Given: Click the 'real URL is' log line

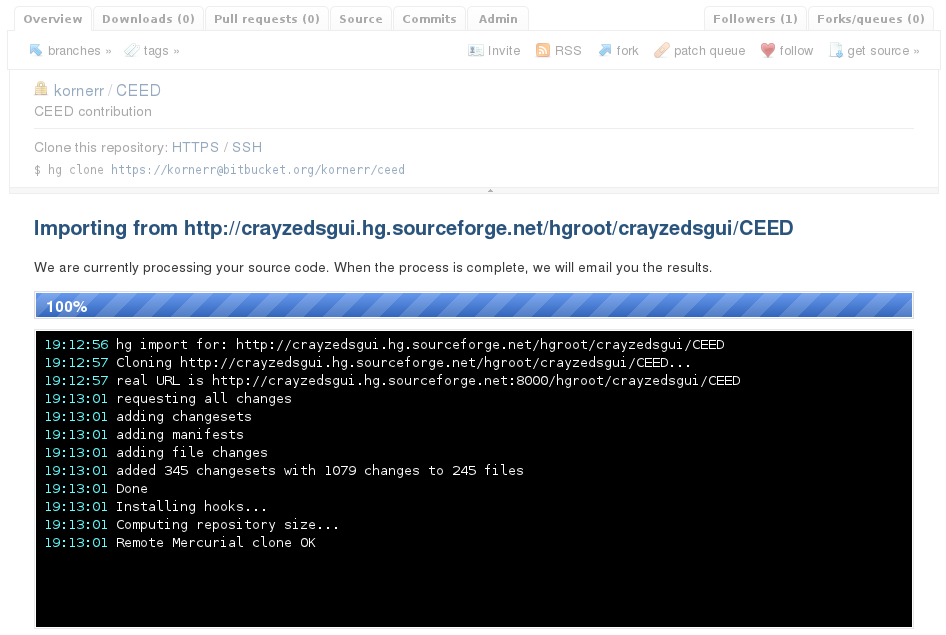Looking at the screenshot, I should click(x=392, y=381).
